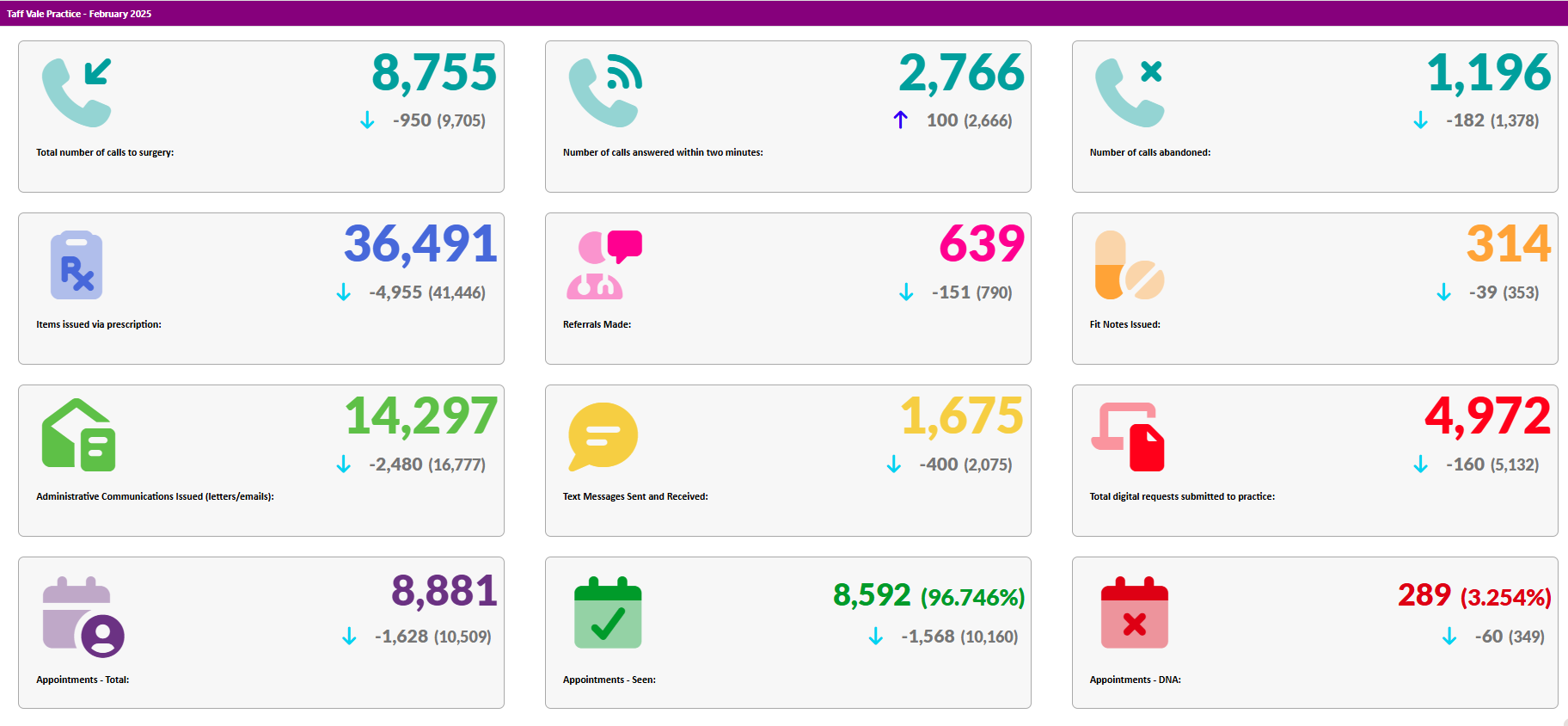Click the red calendar with X icon
Image resolution: width=1568 pixels, height=726 pixels.
coord(1134,613)
